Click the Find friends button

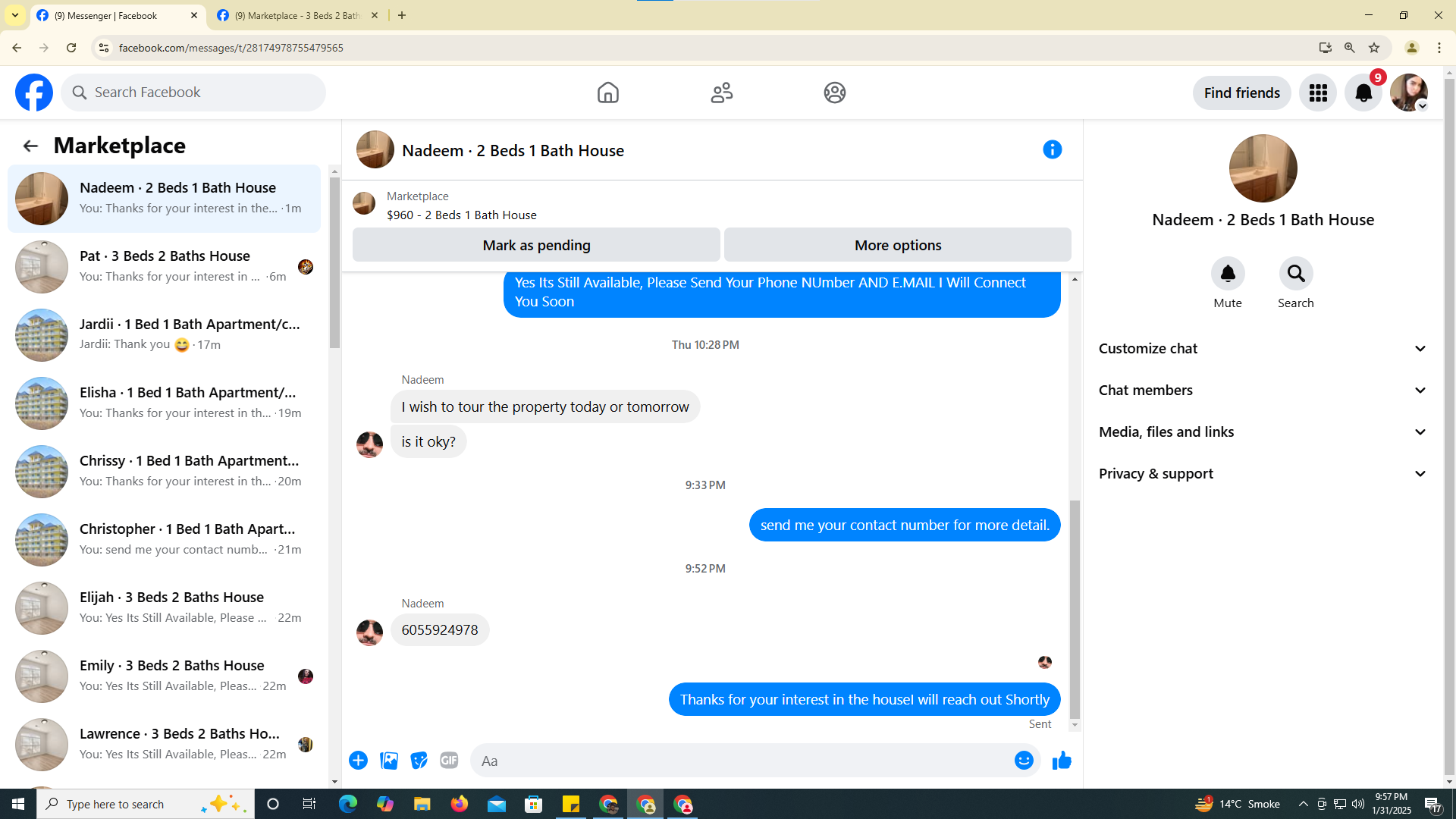coord(1241,93)
